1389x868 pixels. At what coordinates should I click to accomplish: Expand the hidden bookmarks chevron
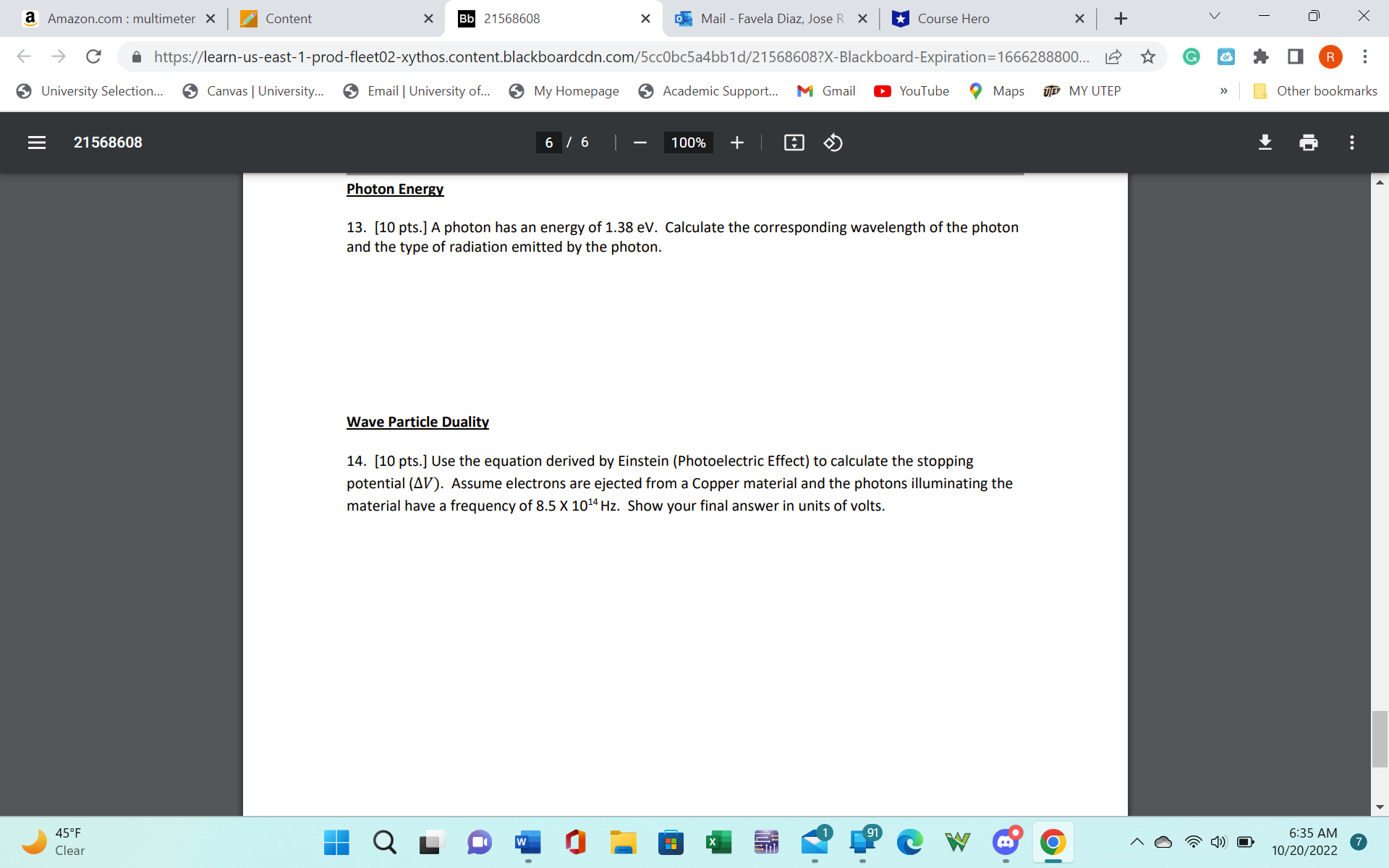coord(1223,91)
